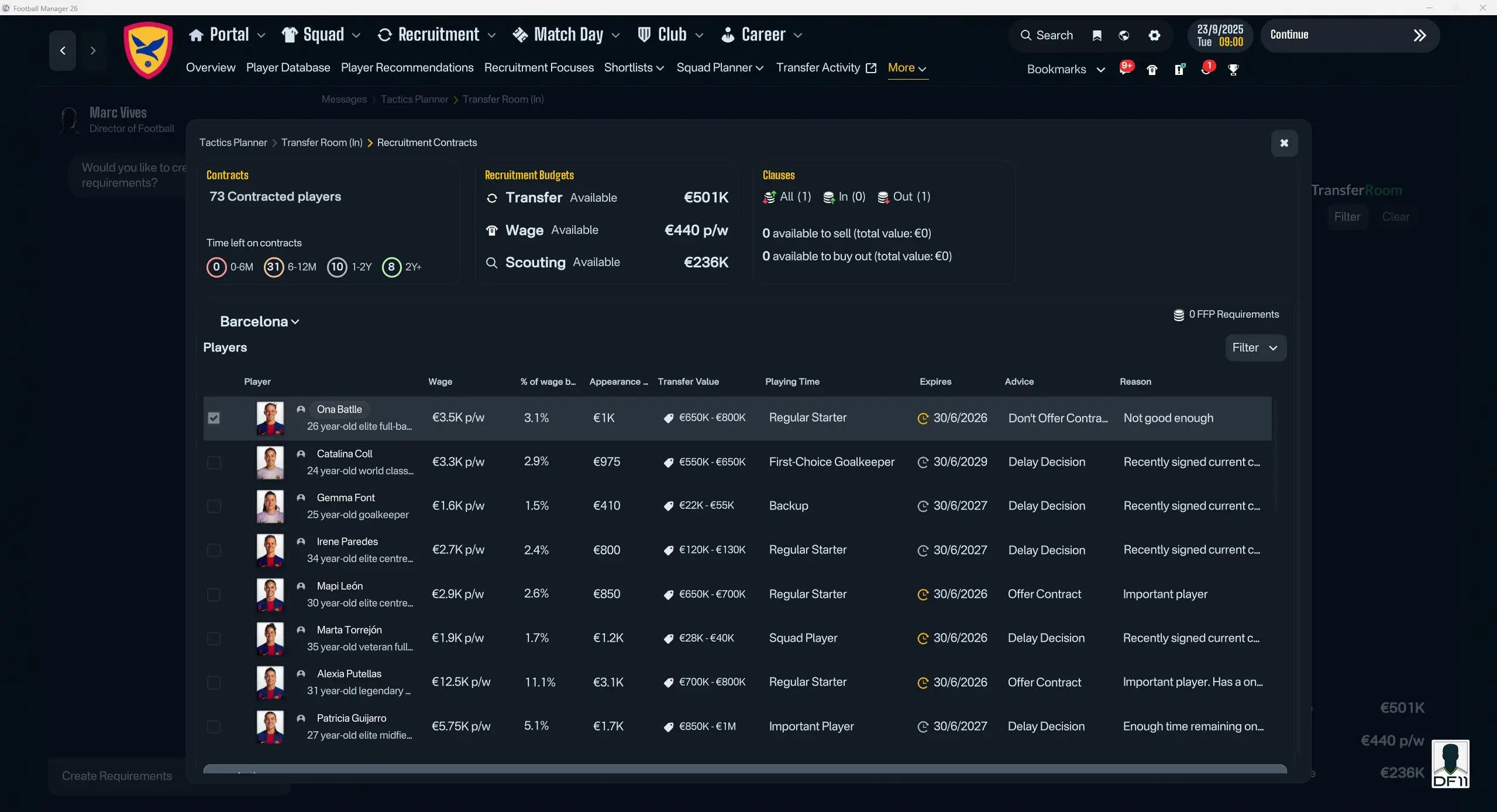Expand the Barcelona team dropdown
This screenshot has height=812, width=1497.
(x=260, y=322)
